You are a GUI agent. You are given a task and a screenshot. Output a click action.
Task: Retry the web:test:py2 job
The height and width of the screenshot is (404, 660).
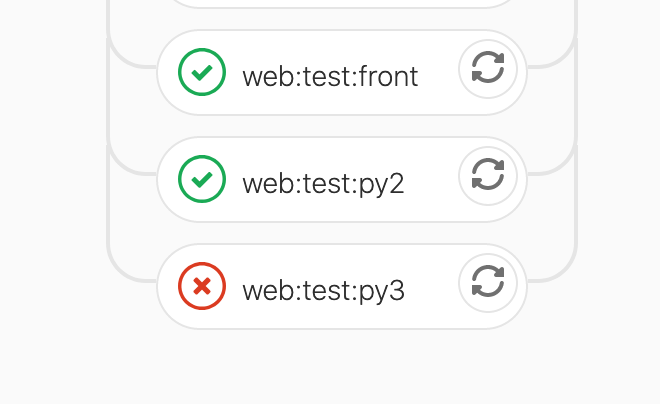(488, 176)
